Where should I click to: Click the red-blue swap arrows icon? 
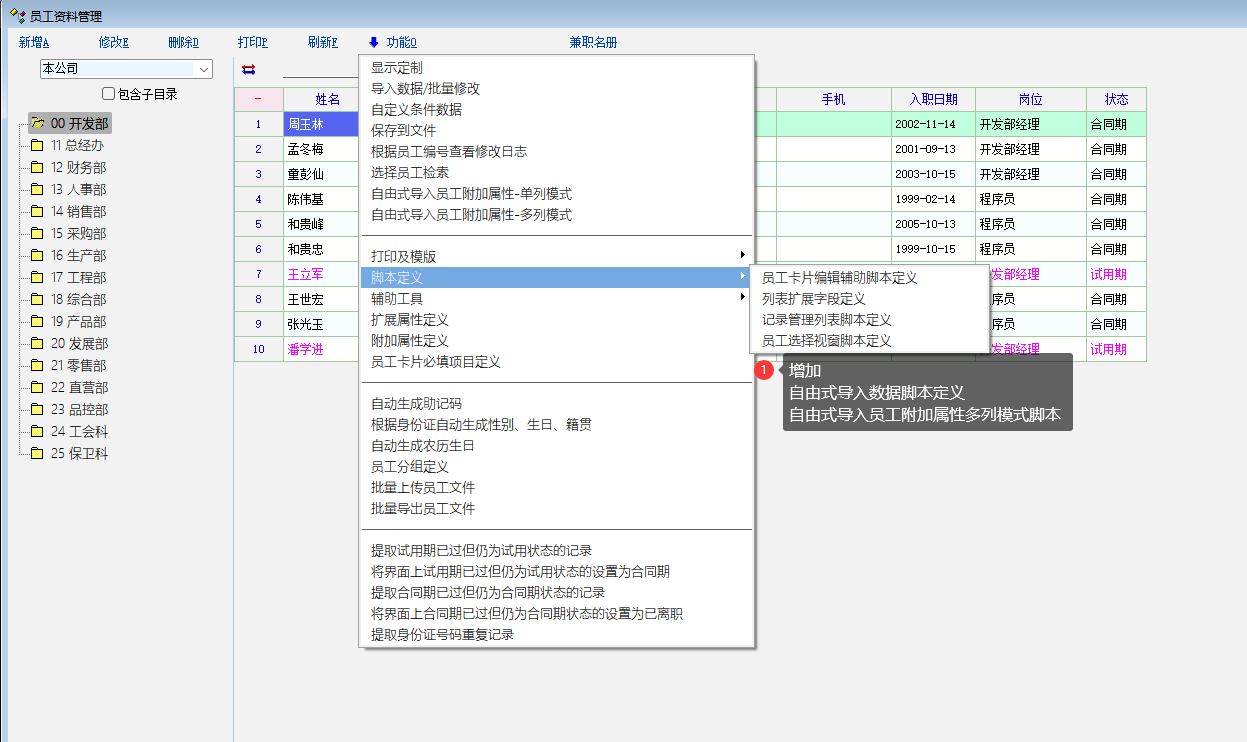[x=249, y=69]
